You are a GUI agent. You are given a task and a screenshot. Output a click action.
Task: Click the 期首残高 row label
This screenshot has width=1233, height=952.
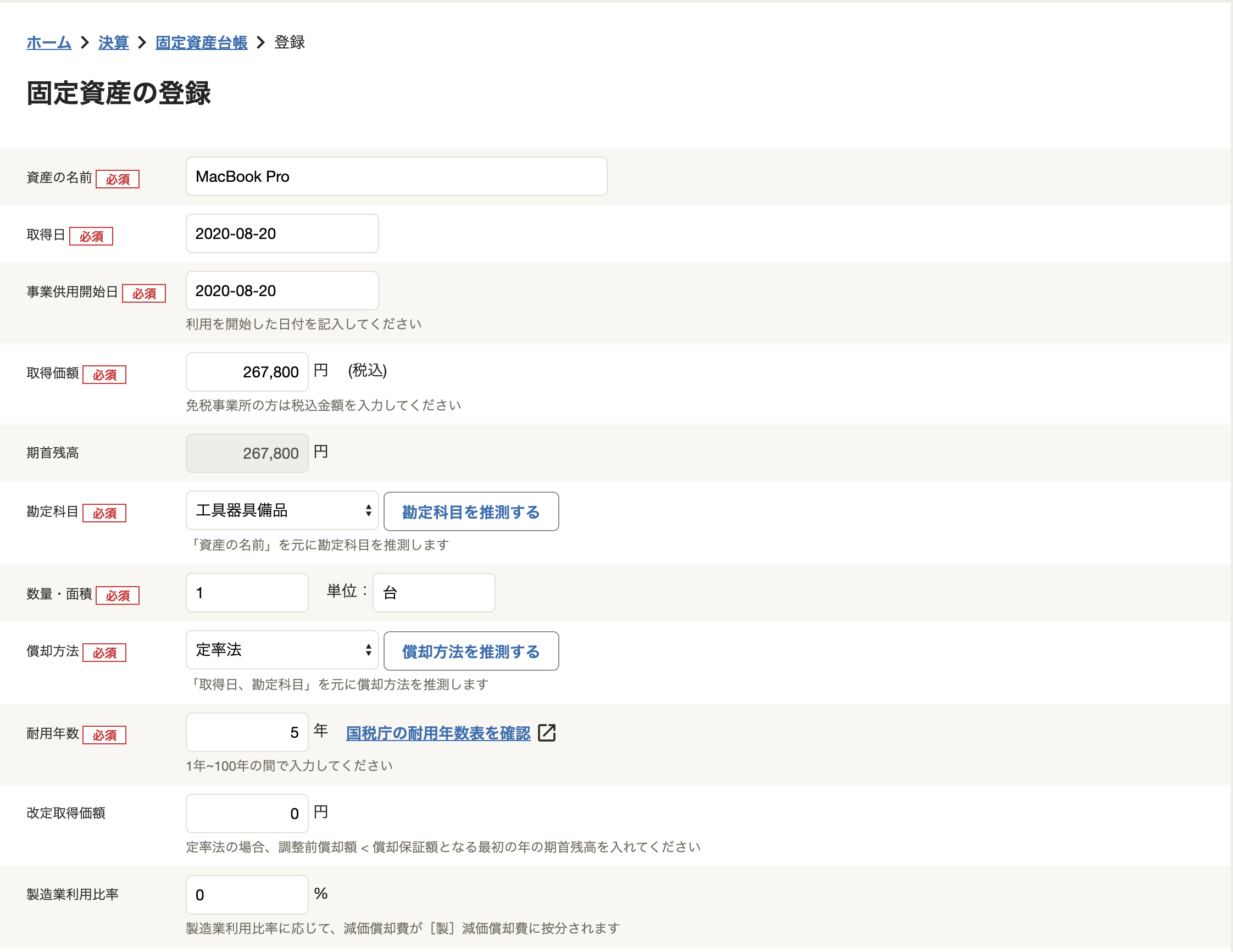(x=53, y=453)
